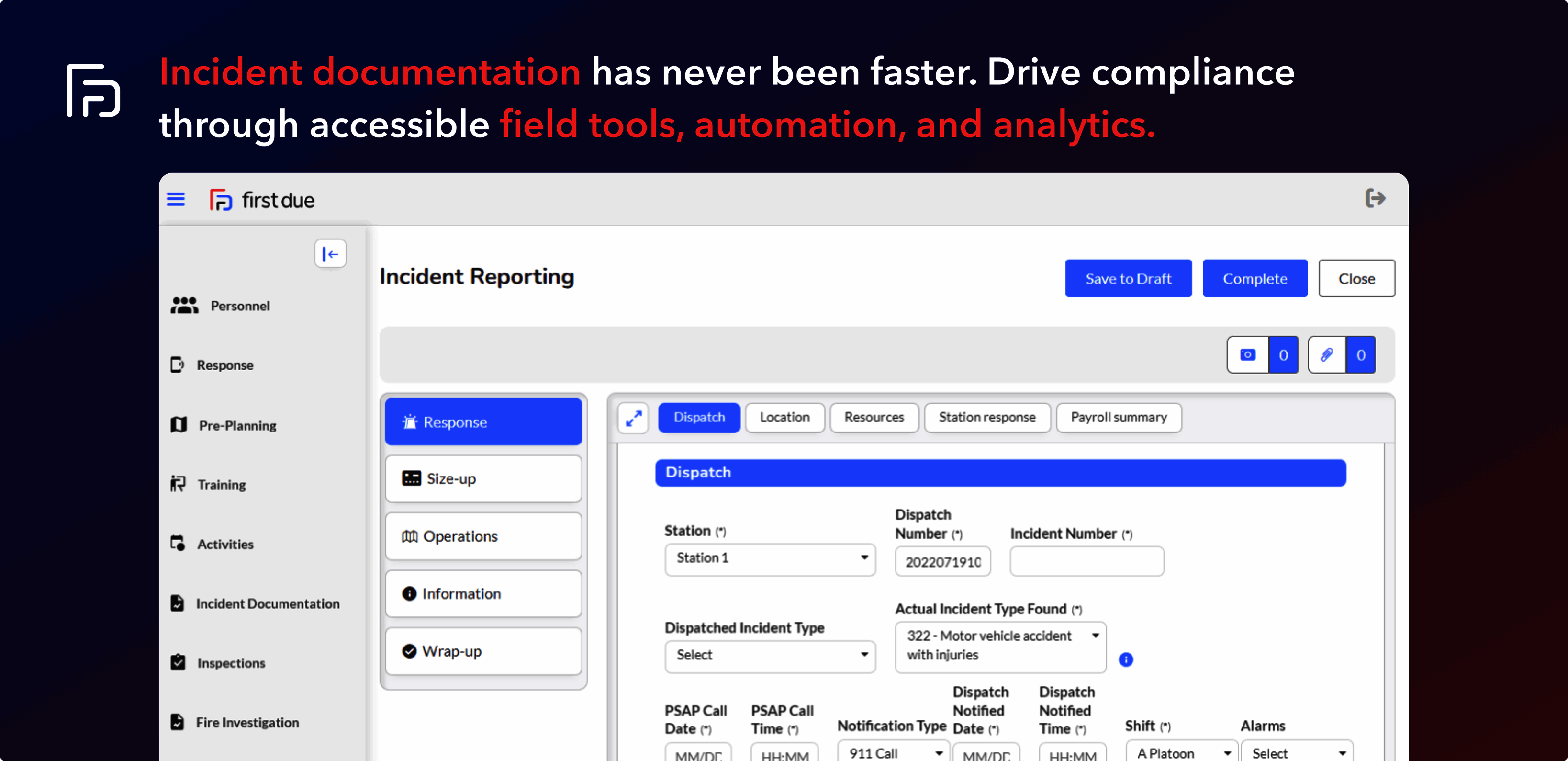Open Pre-Planning in the sidebar
1568x761 pixels.
pyautogui.click(x=237, y=425)
